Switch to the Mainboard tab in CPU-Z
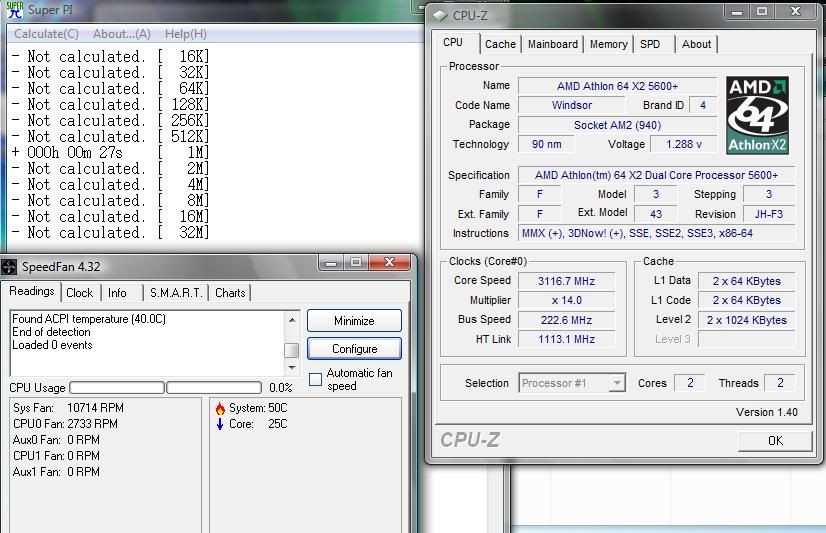The image size is (826, 533). pyautogui.click(x=553, y=44)
